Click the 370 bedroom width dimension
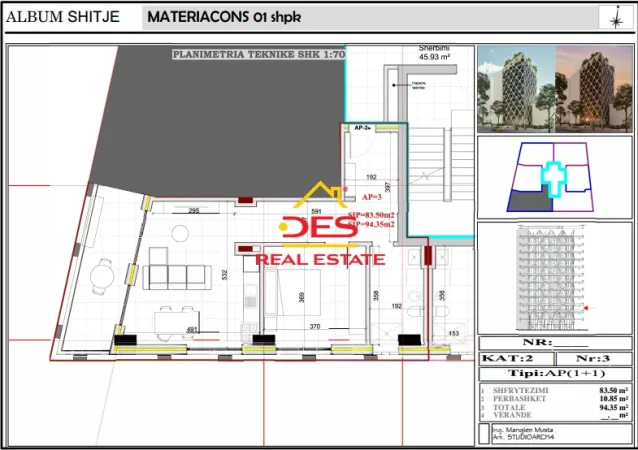 click(x=315, y=326)
